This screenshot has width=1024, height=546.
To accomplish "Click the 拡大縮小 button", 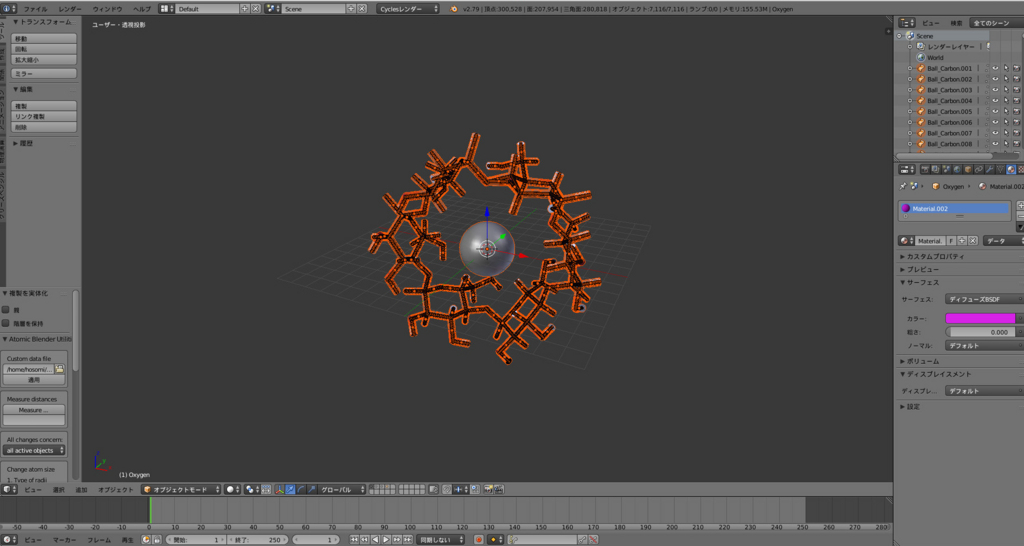I will click(x=44, y=59).
